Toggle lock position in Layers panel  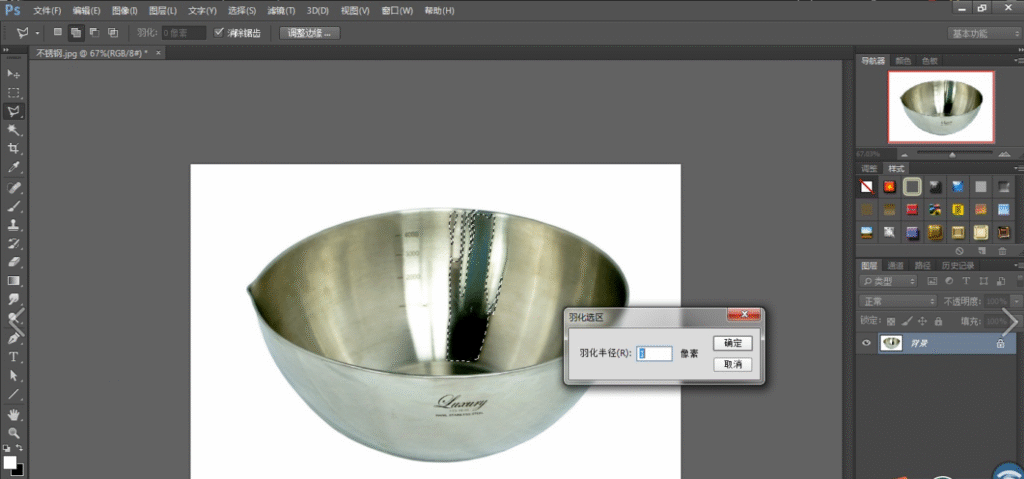pos(922,322)
